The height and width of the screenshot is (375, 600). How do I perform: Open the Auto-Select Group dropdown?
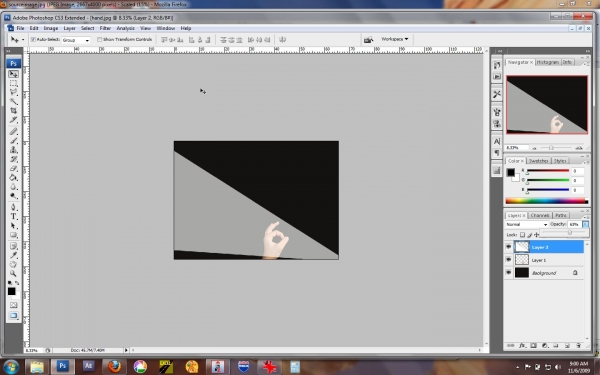pos(76,40)
